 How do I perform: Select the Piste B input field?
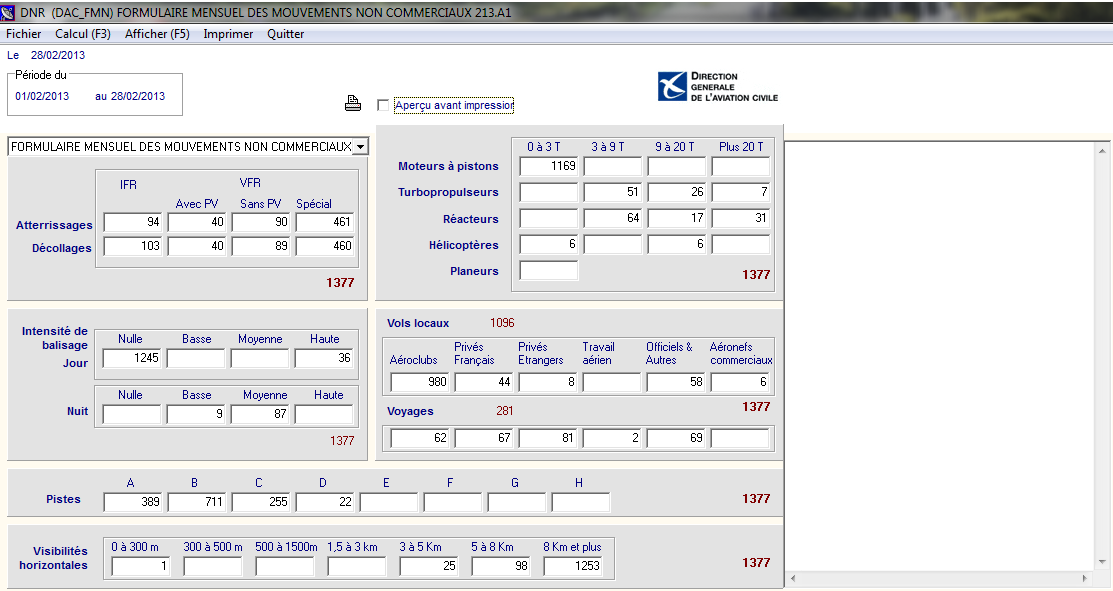coord(197,502)
